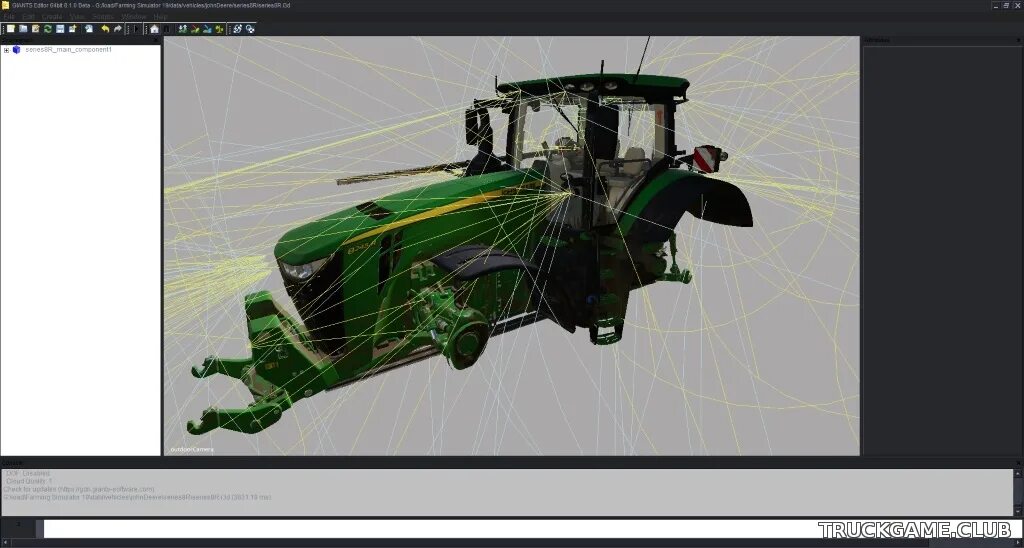Click the Home house toolbar icon

coord(154,29)
